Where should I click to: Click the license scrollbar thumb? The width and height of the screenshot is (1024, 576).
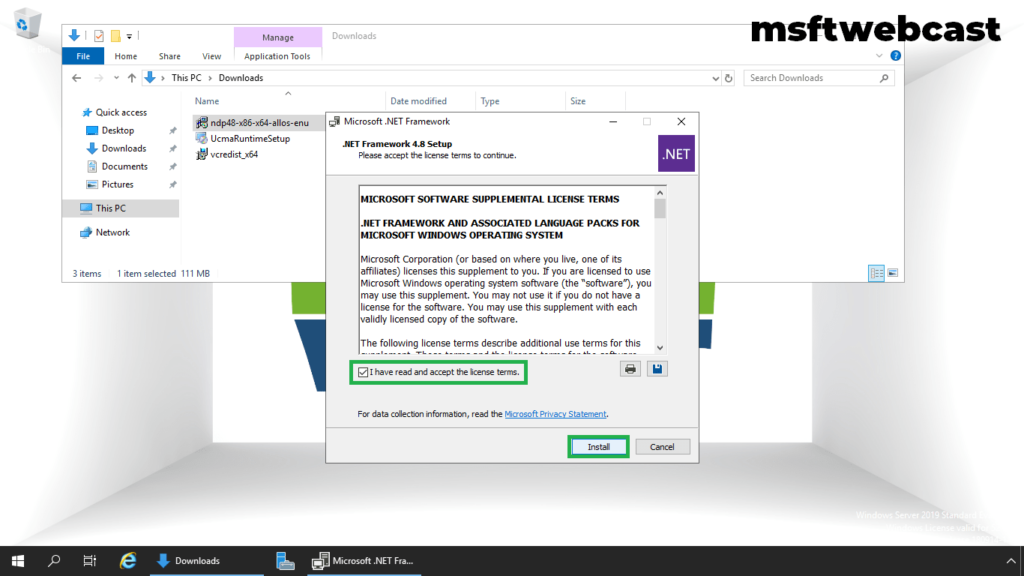tap(660, 209)
